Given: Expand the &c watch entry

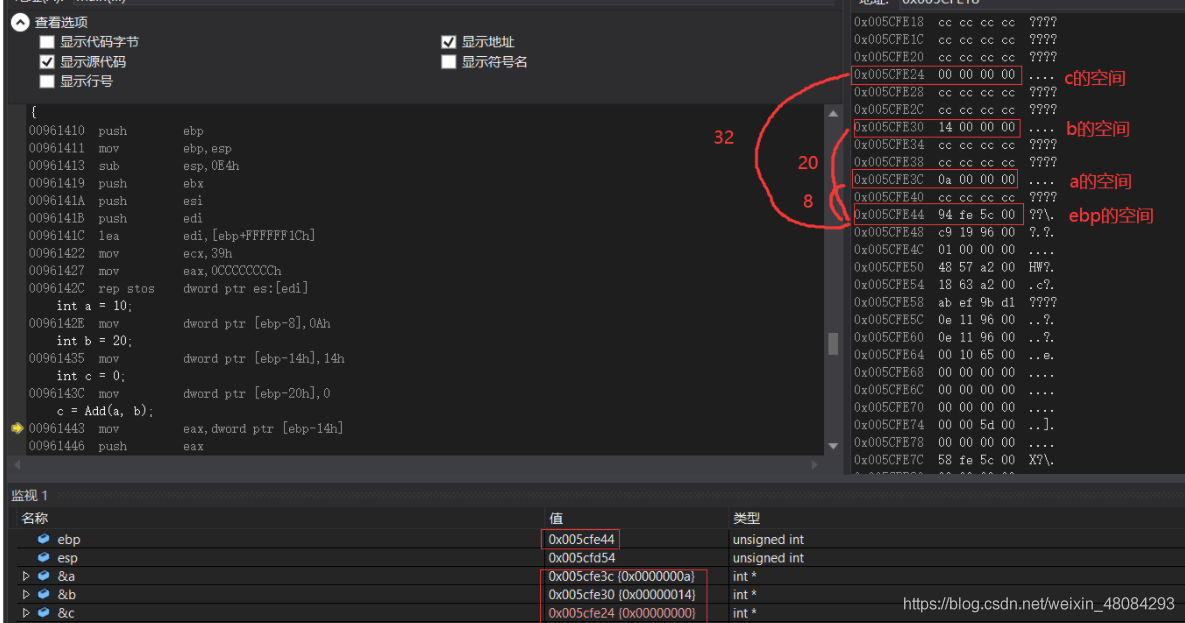Looking at the screenshot, I should tap(26, 613).
